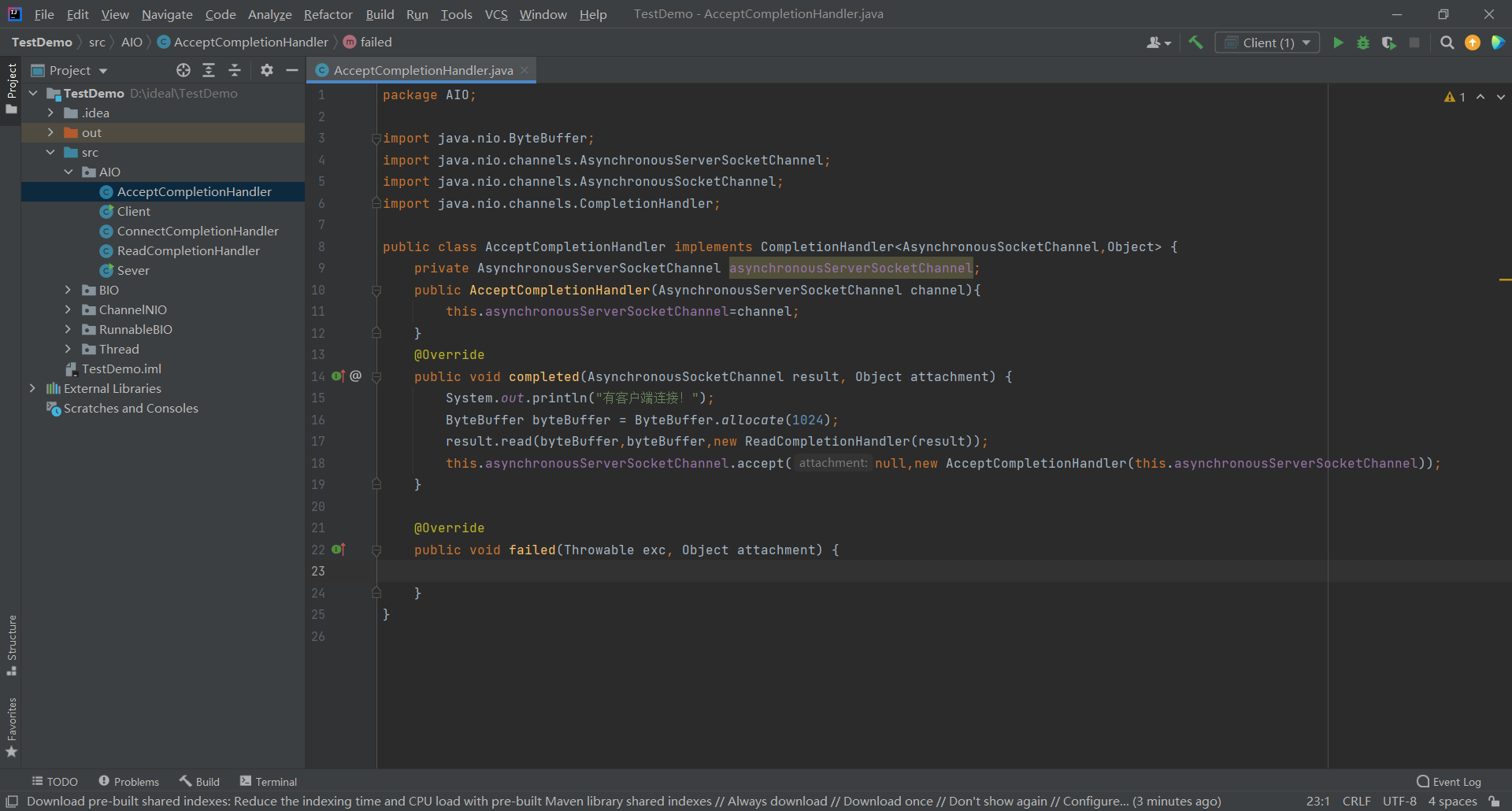
Task: Open the File menu
Action: (44, 14)
